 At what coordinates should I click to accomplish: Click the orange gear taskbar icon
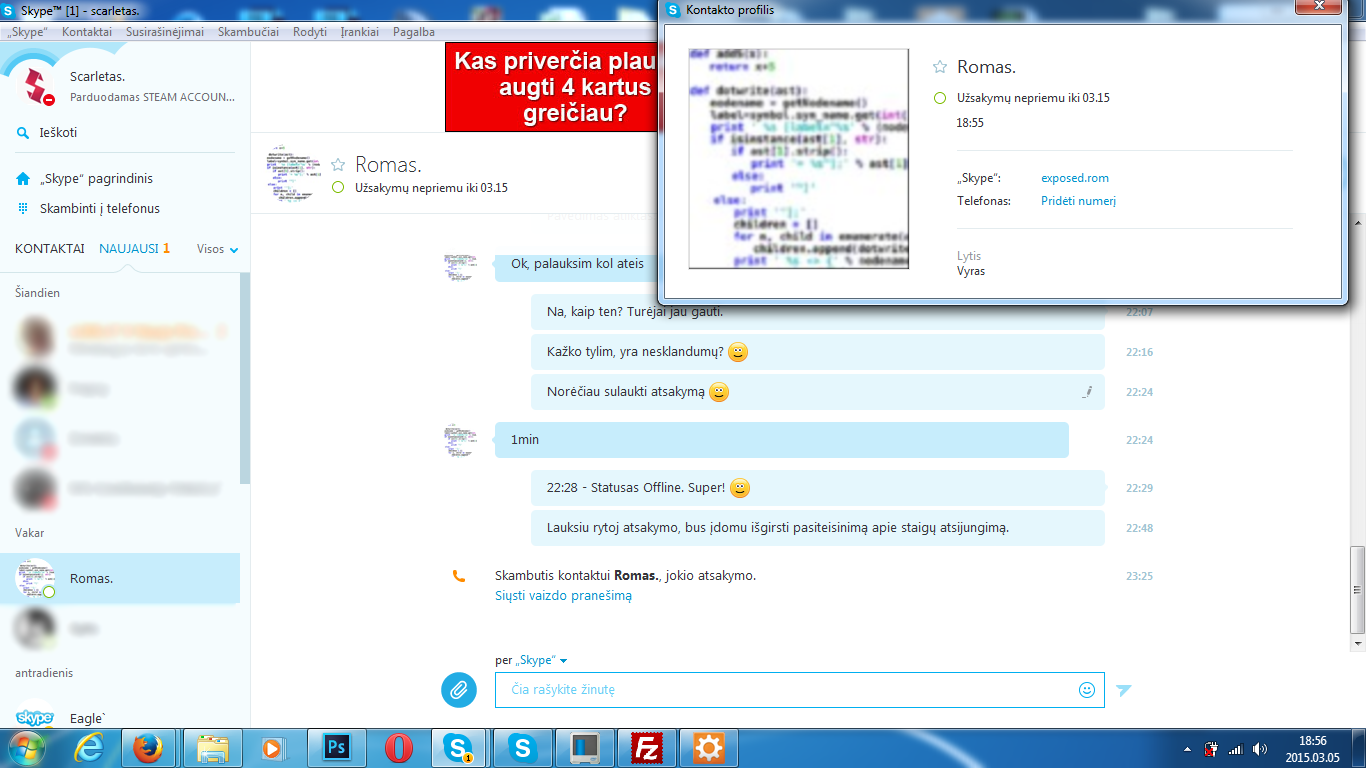click(709, 748)
